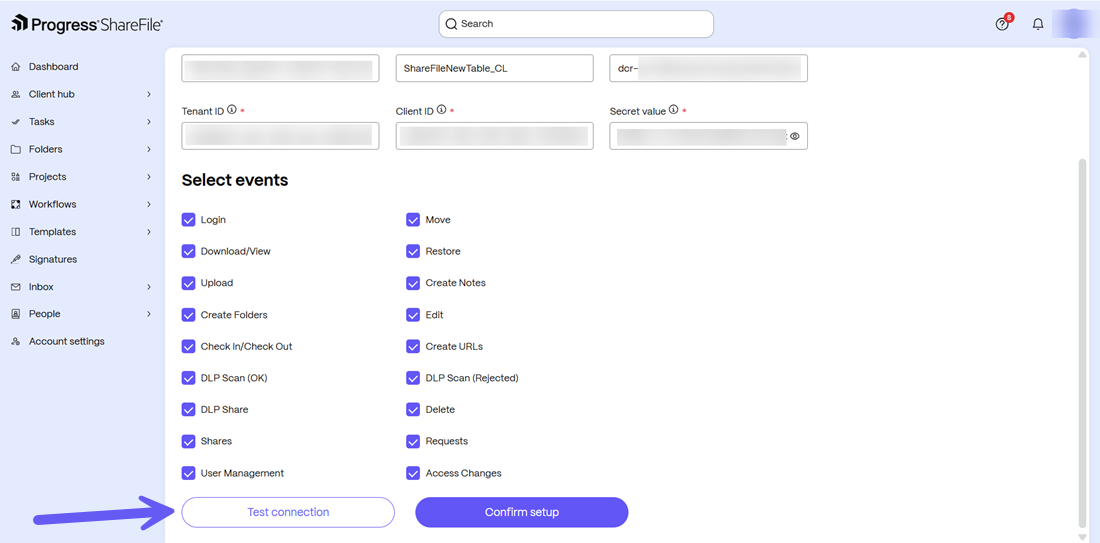Screen dimensions: 1100x543
Task: Click the Tenant ID info icon
Action: (x=232, y=110)
